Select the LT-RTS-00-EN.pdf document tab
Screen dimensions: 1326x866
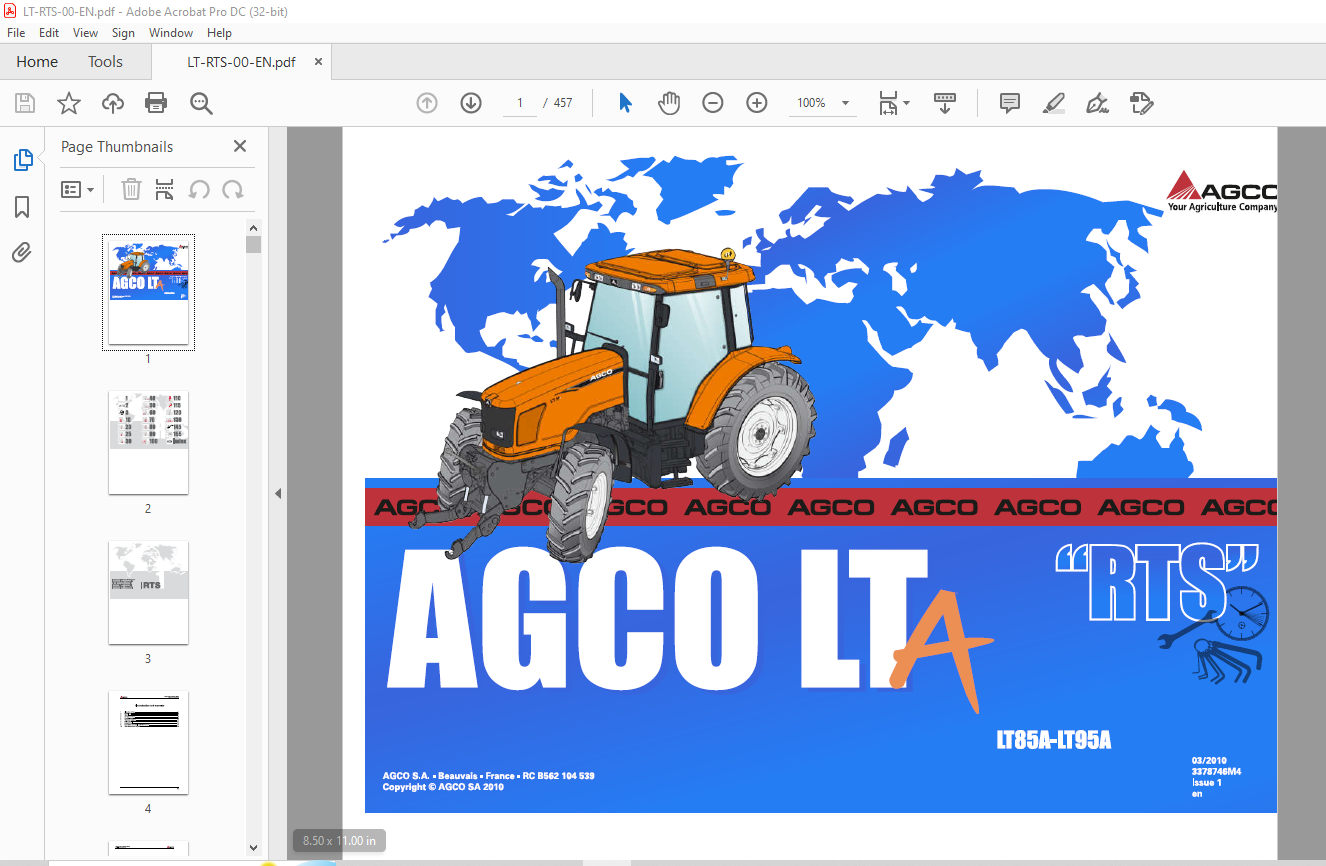241,62
